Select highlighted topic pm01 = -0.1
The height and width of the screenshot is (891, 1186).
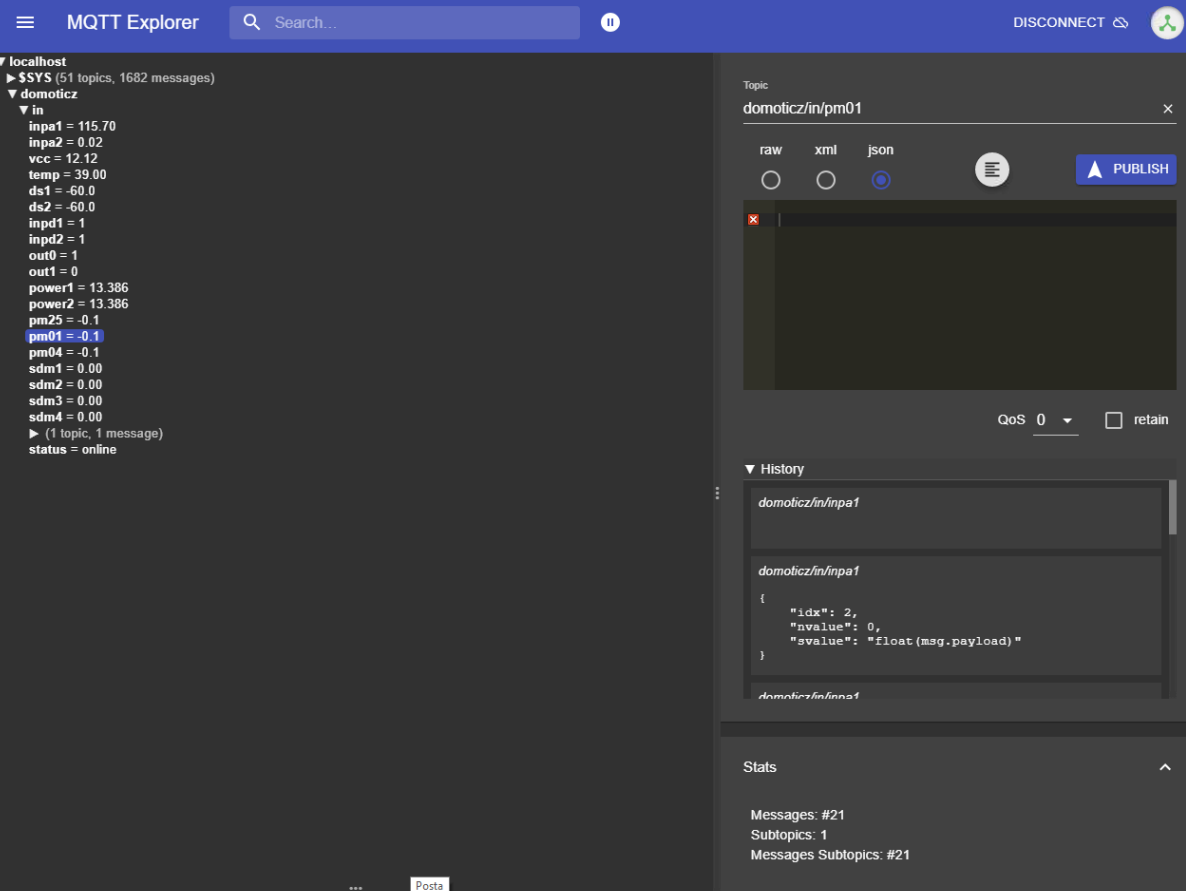[x=64, y=336]
